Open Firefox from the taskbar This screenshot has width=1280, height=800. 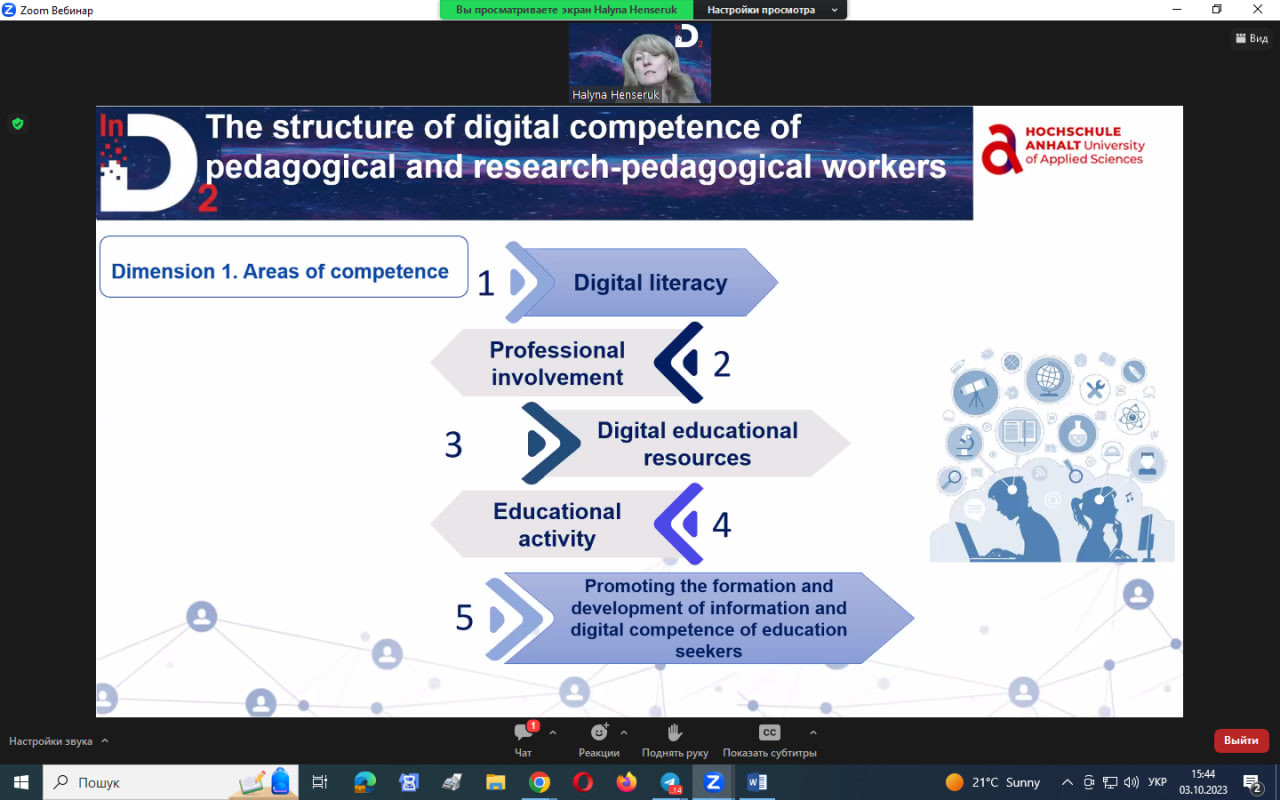[x=626, y=782]
